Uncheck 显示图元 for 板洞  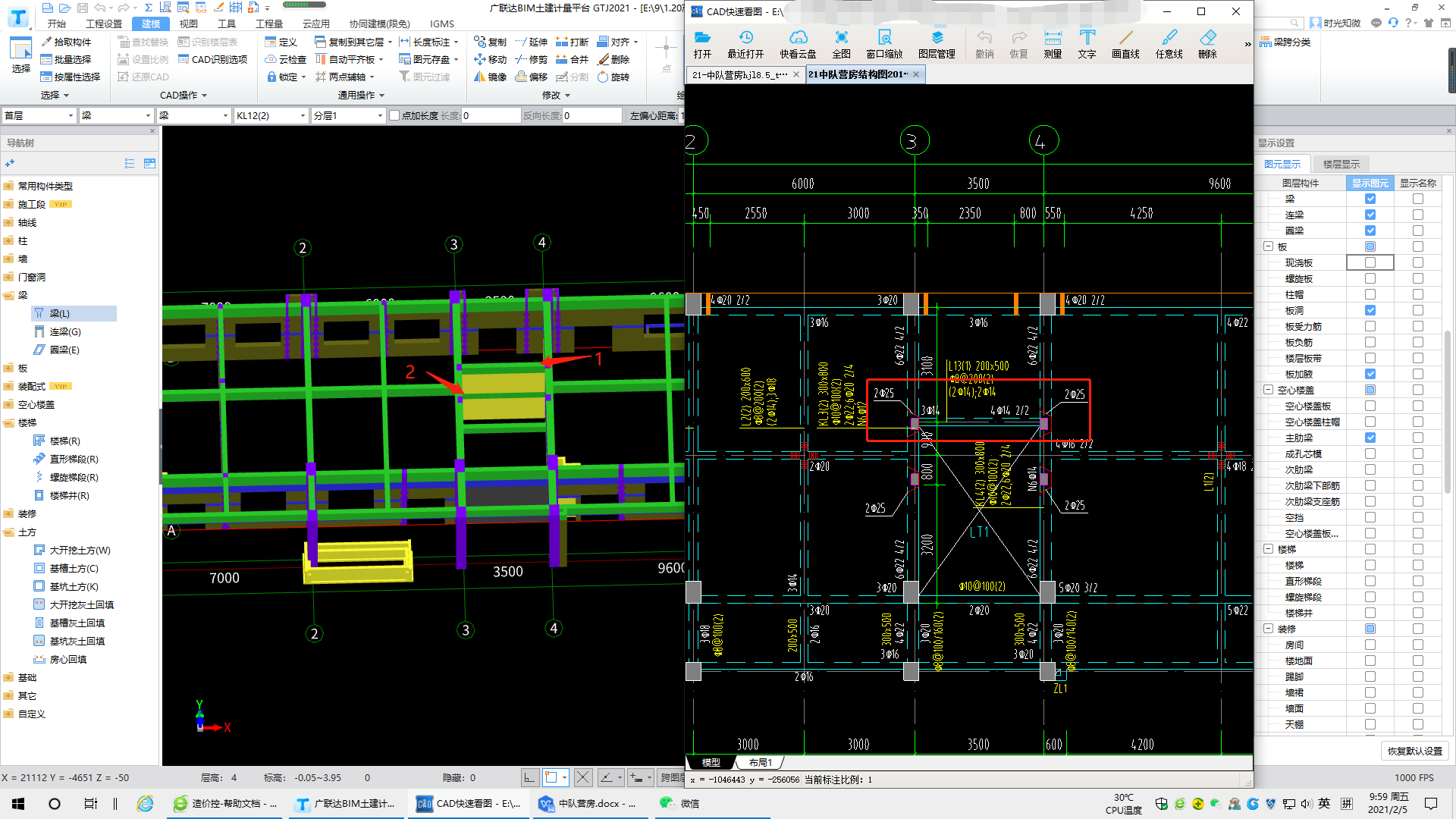coord(1370,310)
